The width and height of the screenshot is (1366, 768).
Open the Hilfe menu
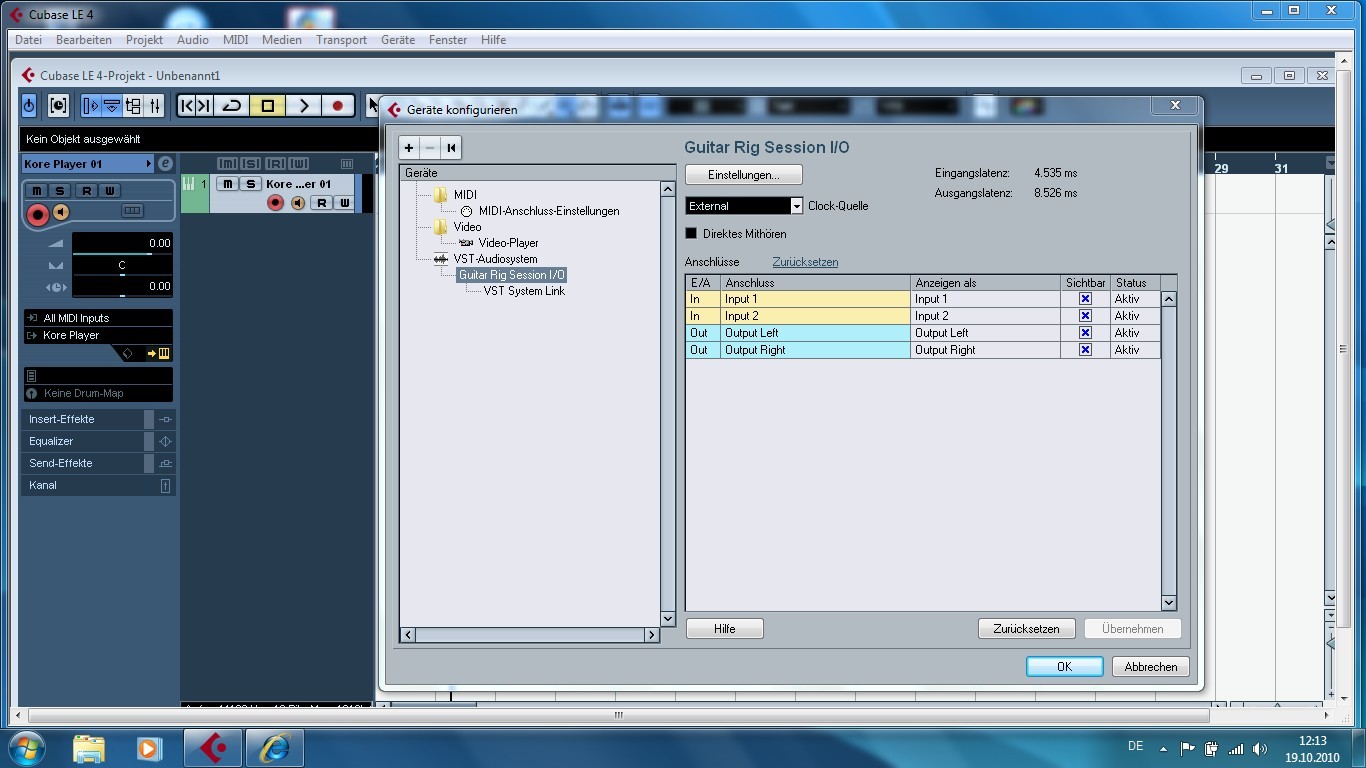click(493, 40)
